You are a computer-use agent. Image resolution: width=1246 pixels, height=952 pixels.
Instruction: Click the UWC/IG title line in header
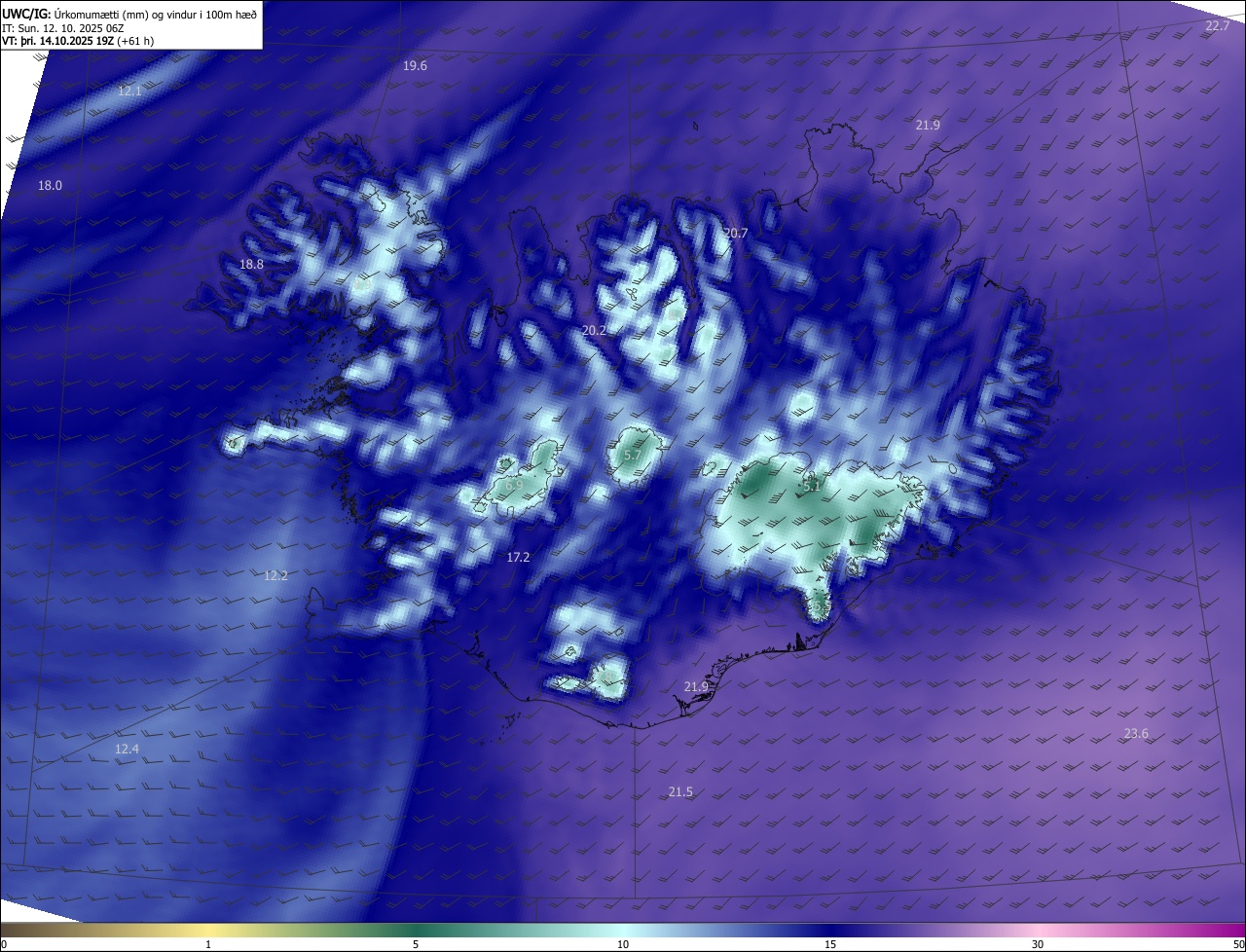(x=129, y=13)
